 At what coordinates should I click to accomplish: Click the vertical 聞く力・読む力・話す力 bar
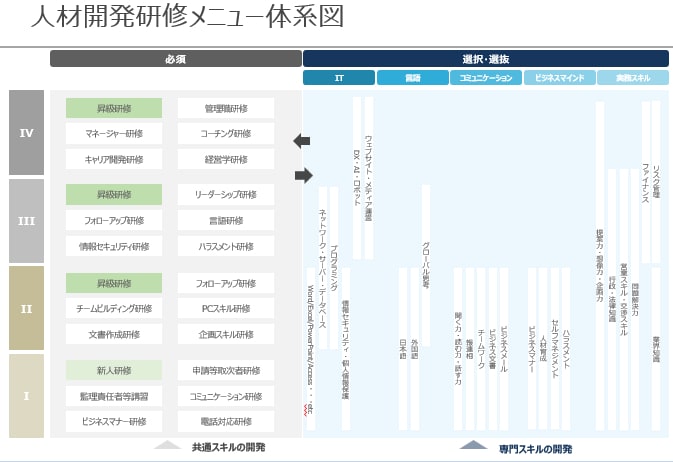458,349
